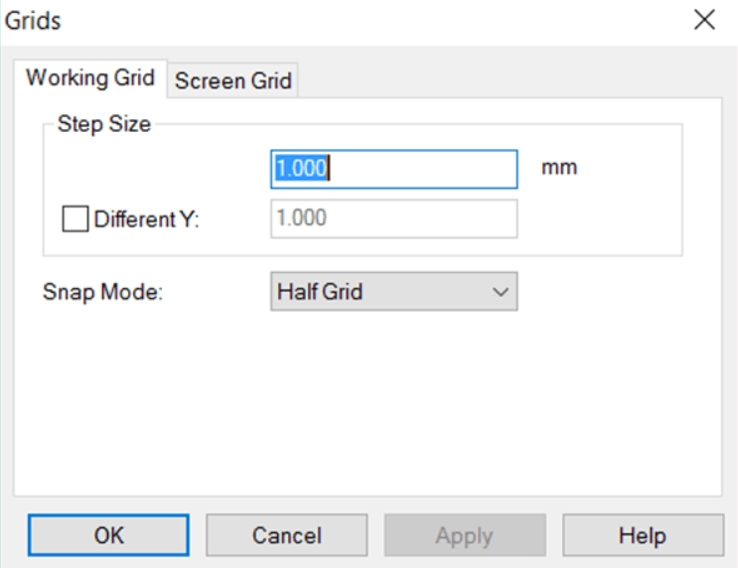The width and height of the screenshot is (738, 568).
Task: Click the 'Different Y:' label text
Action: 147,219
